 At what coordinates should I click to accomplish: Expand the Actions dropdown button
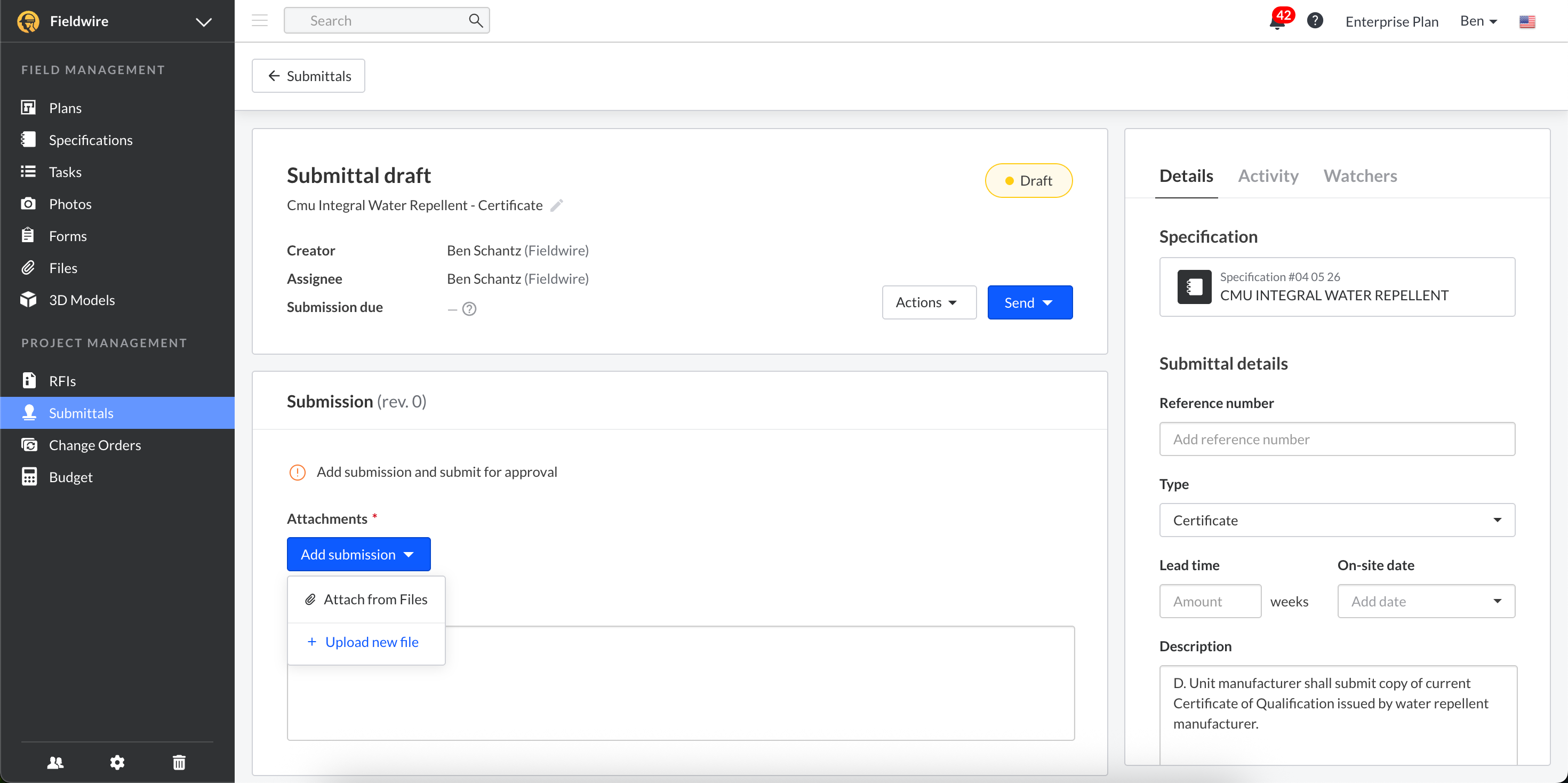coord(928,302)
